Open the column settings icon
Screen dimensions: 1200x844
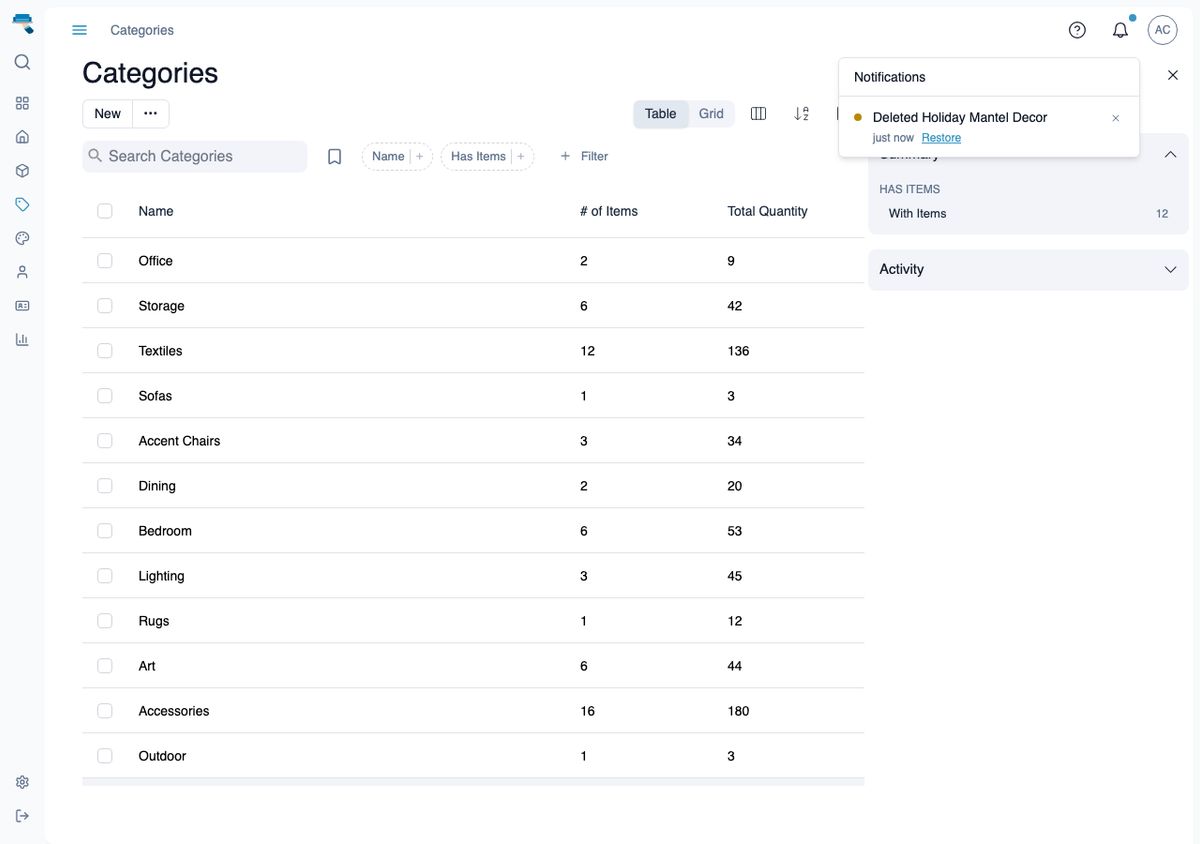758,114
